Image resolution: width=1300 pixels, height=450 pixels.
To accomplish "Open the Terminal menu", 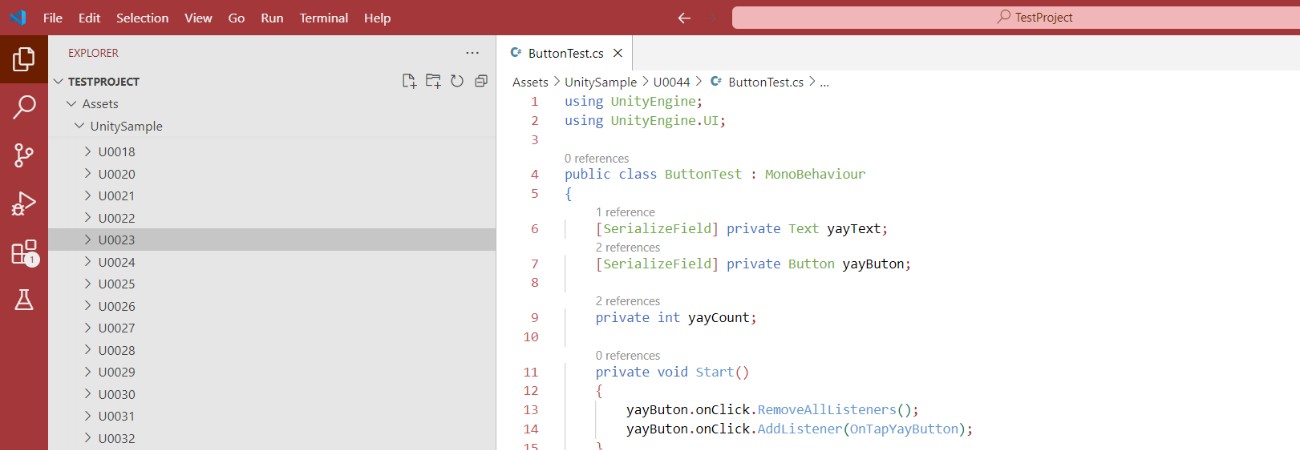I will click(x=324, y=18).
